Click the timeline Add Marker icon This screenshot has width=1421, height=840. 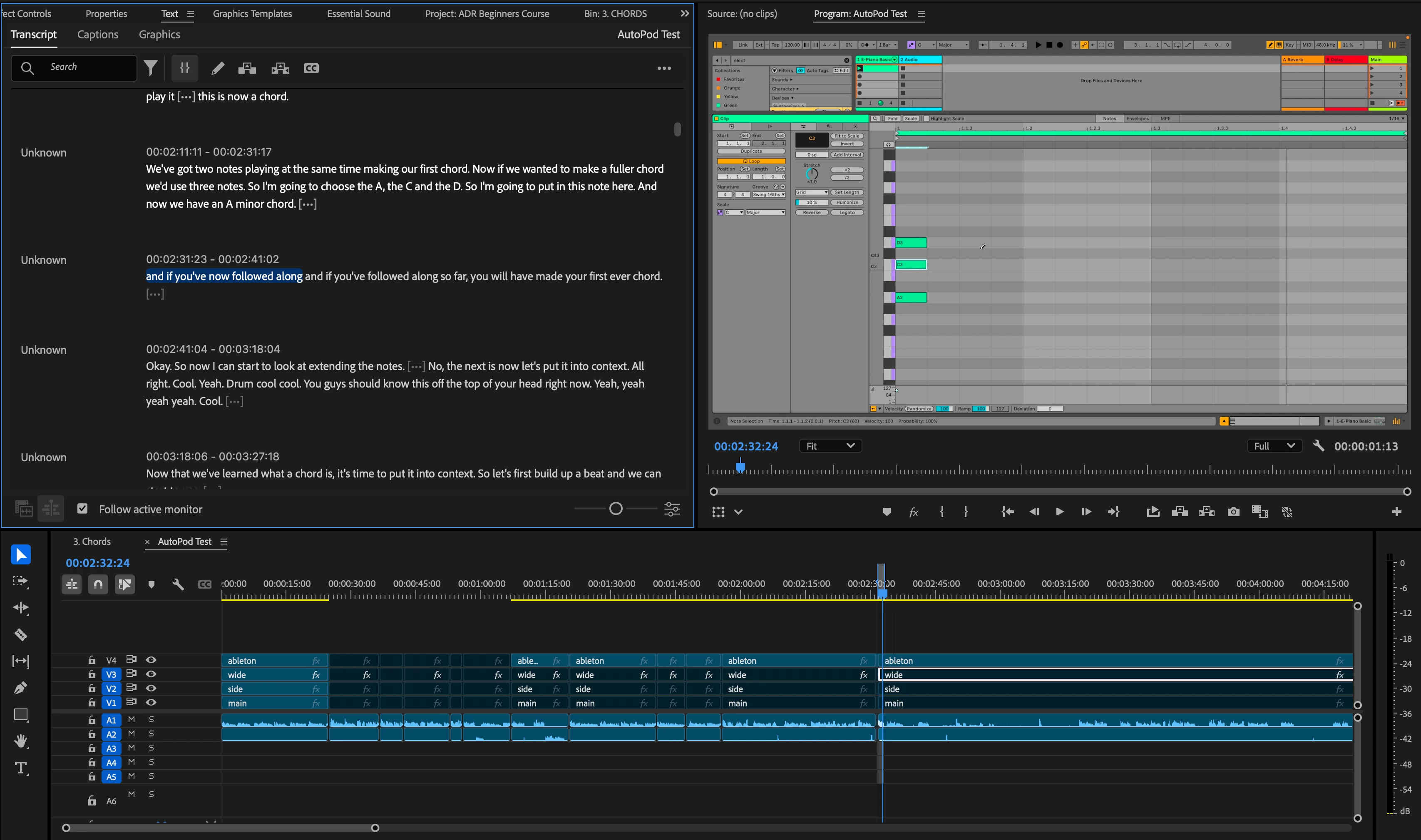[151, 585]
